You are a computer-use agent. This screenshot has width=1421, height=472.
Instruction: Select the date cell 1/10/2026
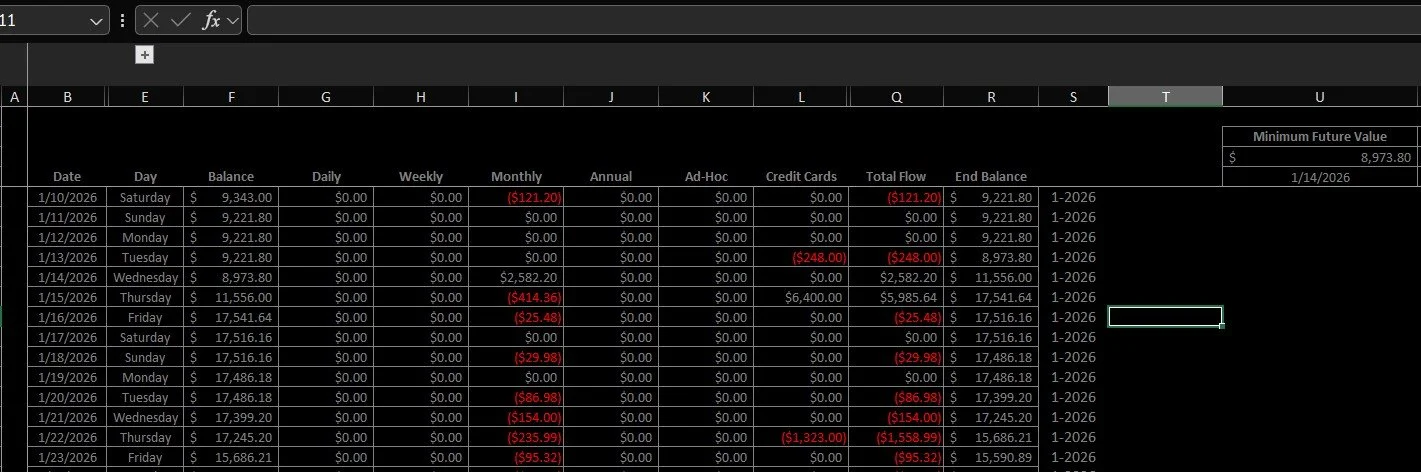point(67,197)
